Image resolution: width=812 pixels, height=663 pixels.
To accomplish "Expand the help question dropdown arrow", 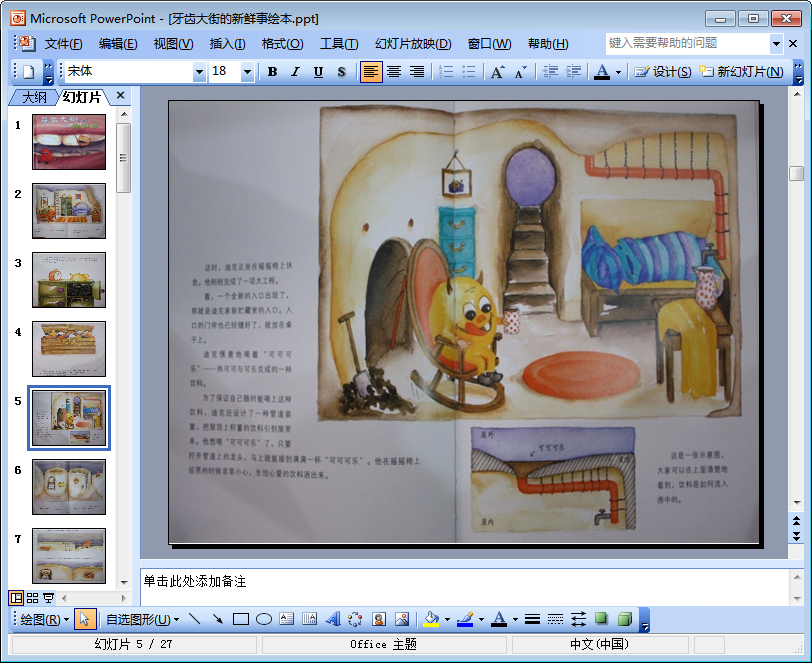I will (776, 44).
